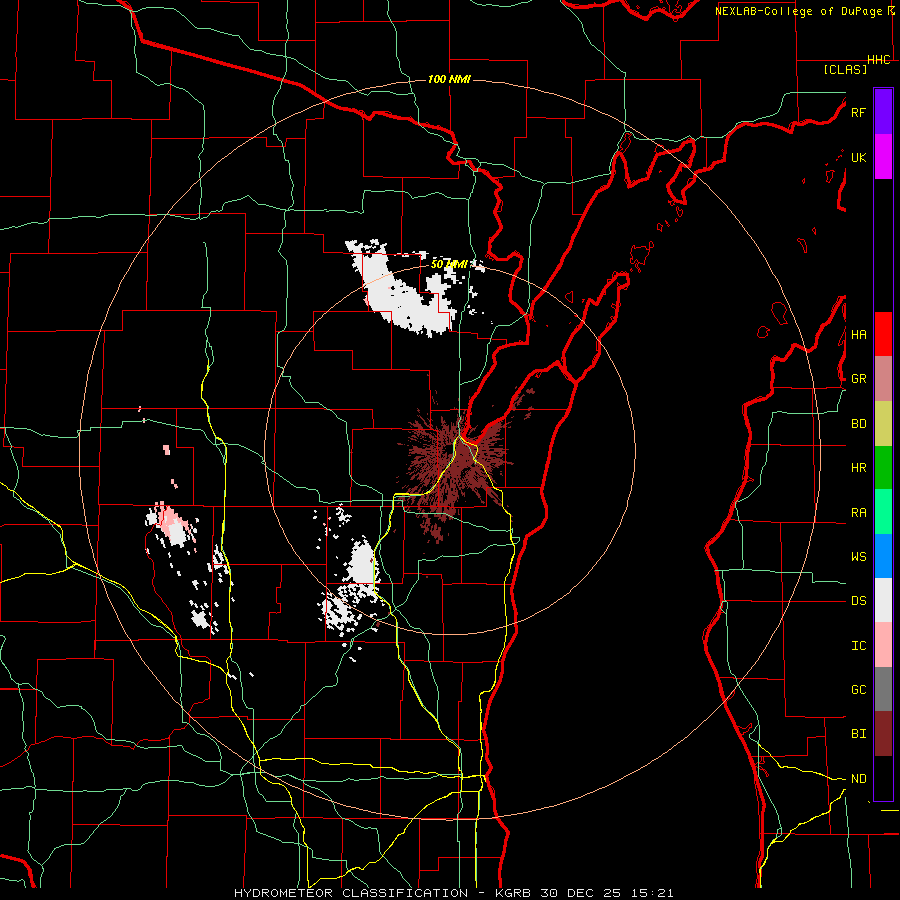Click the HHC product label
The height and width of the screenshot is (900, 900).
pos(879,60)
